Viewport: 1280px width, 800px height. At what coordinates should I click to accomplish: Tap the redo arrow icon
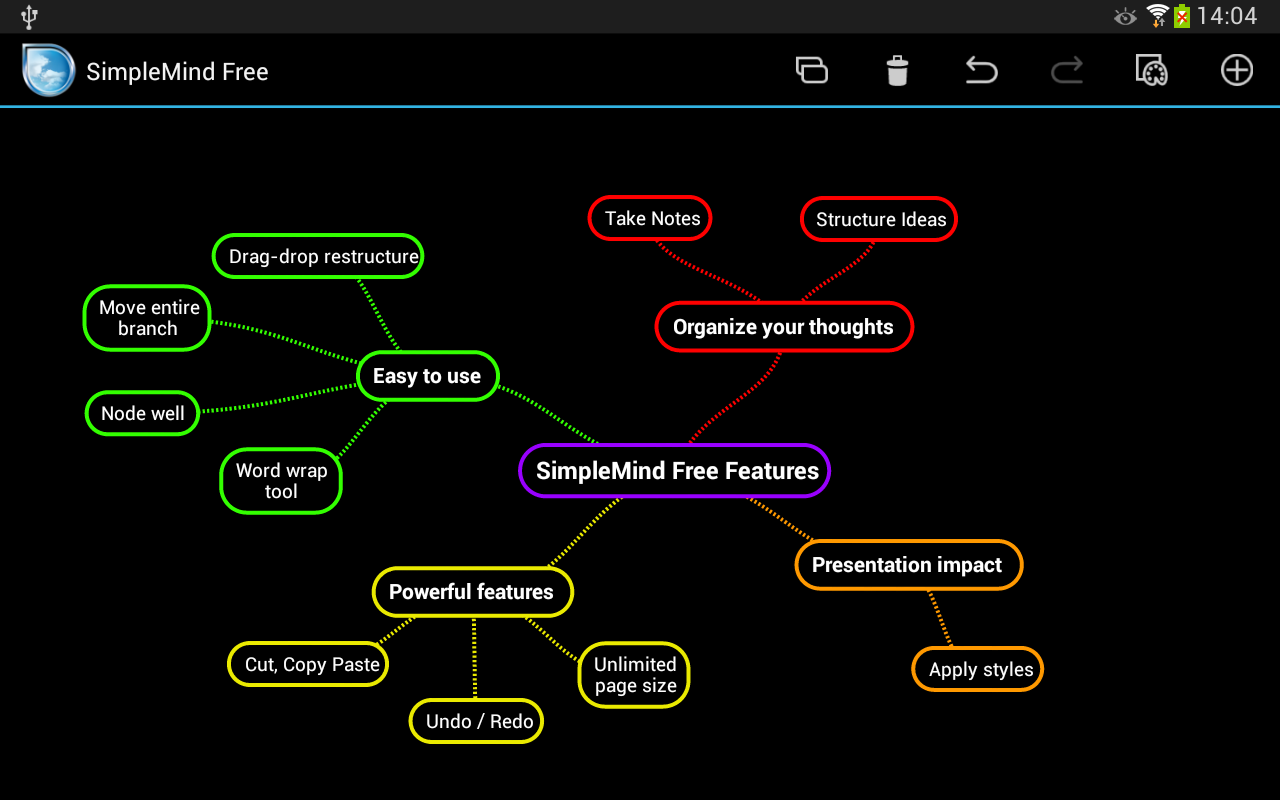click(x=1066, y=70)
